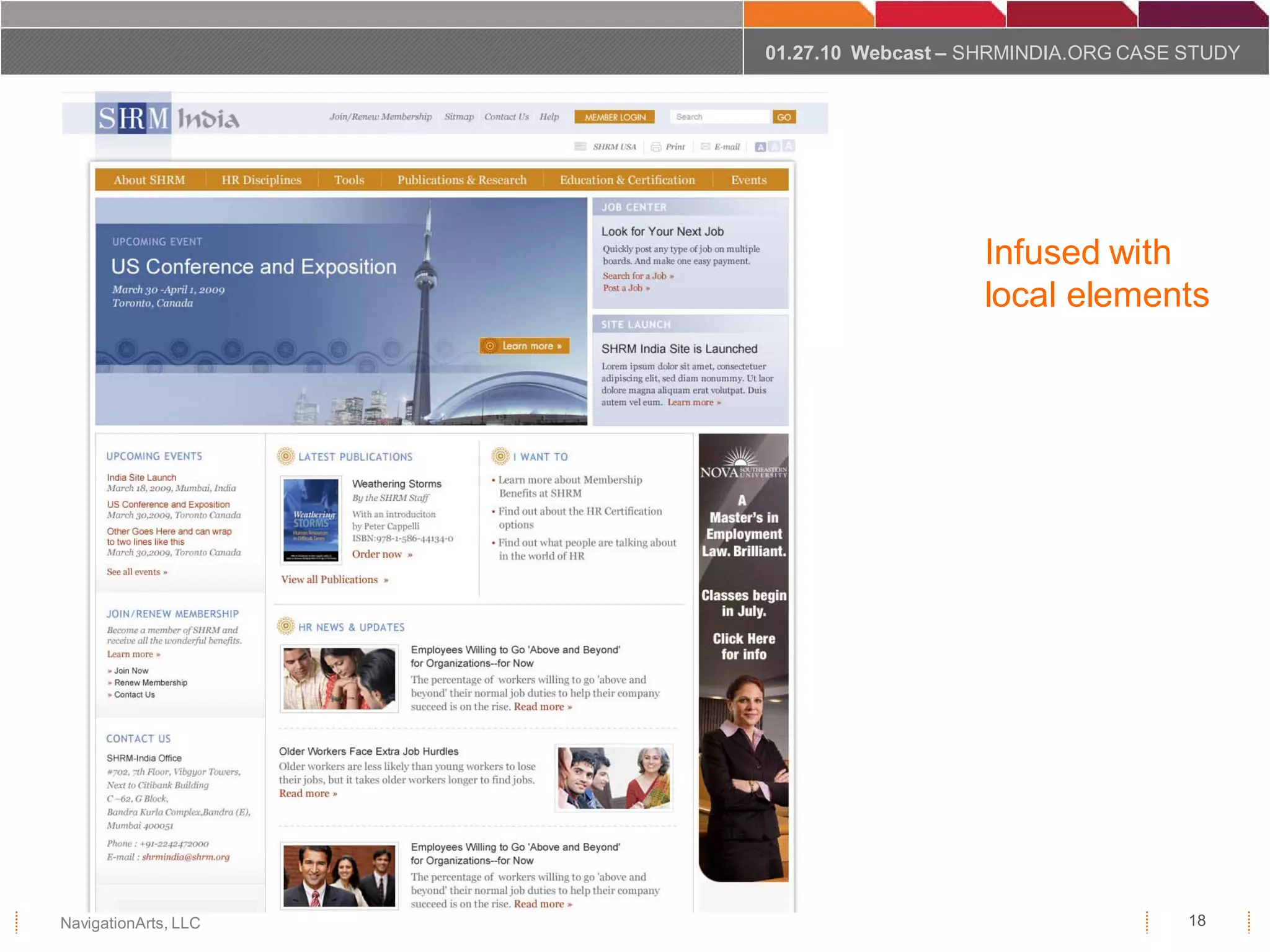
Task: Click View all Publications link
Action: pyautogui.click(x=335, y=580)
